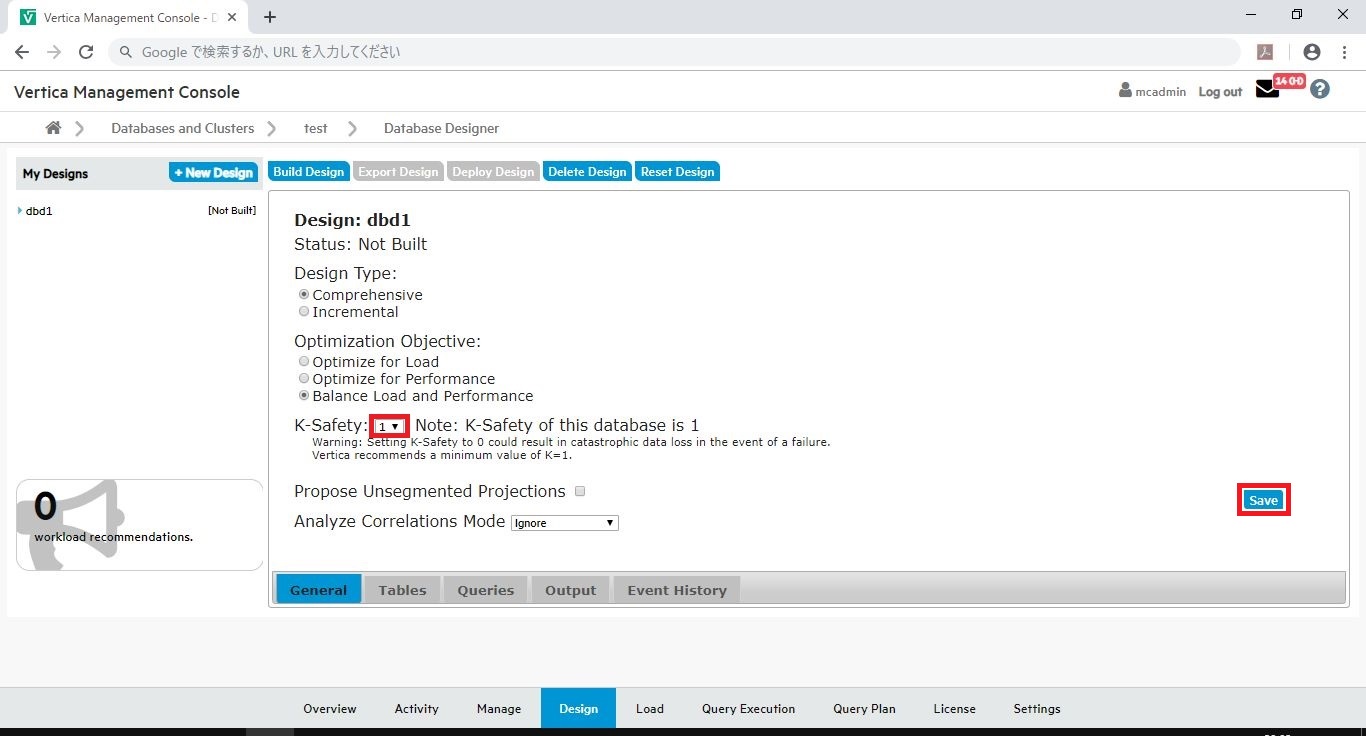The height and width of the screenshot is (736, 1366).
Task: Open a new browser tab
Action: click(270, 17)
